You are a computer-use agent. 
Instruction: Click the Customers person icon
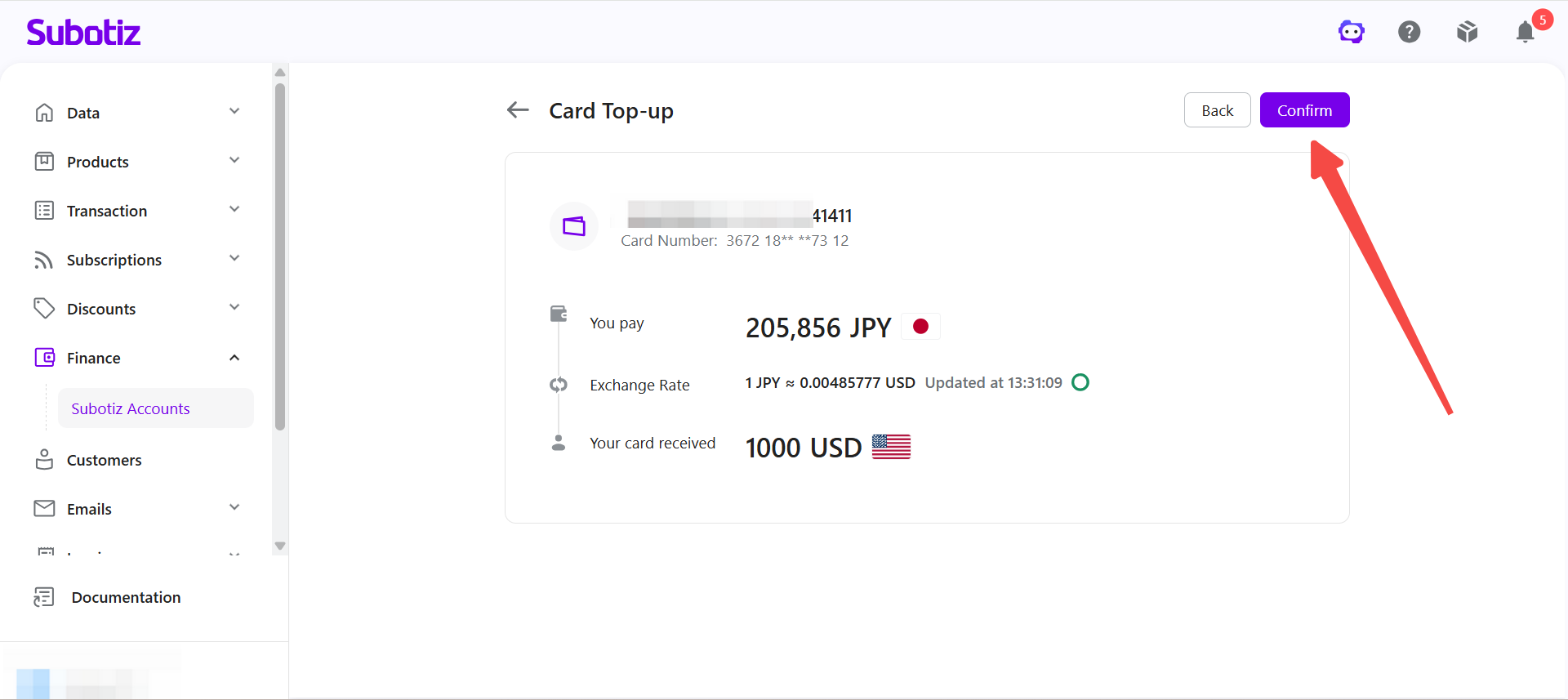click(x=44, y=459)
